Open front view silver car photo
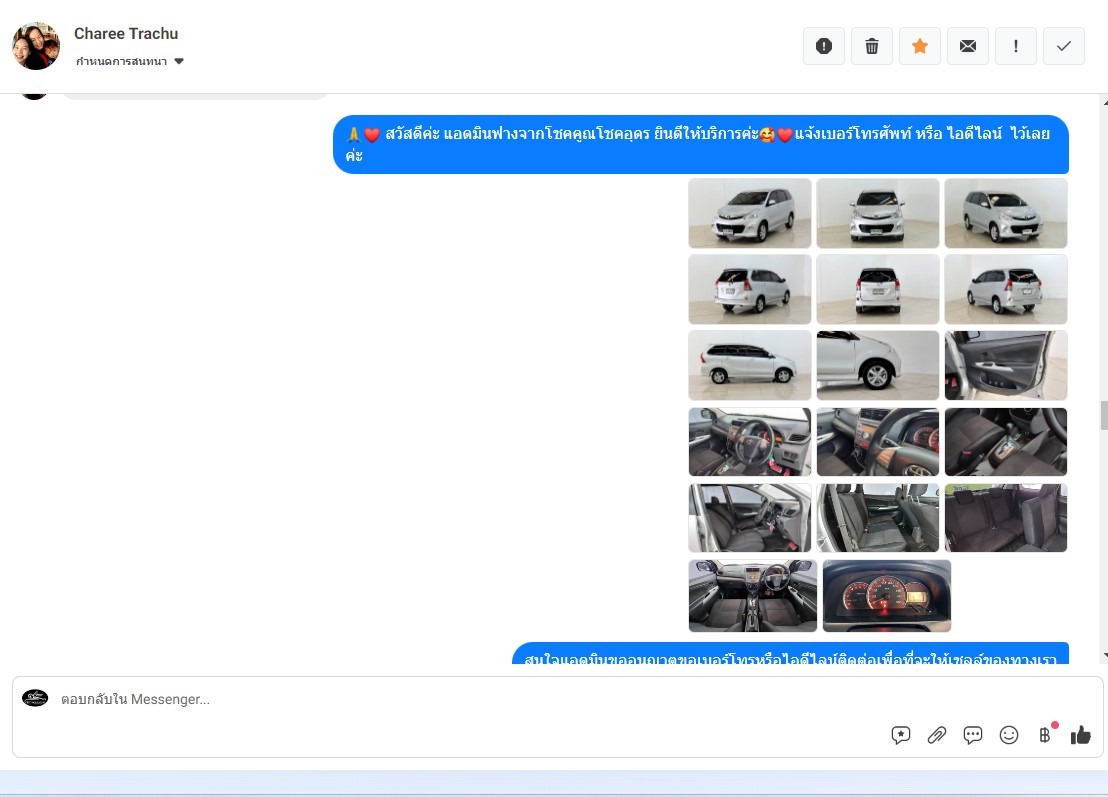Screen dimensions: 1108x797 click(878, 213)
